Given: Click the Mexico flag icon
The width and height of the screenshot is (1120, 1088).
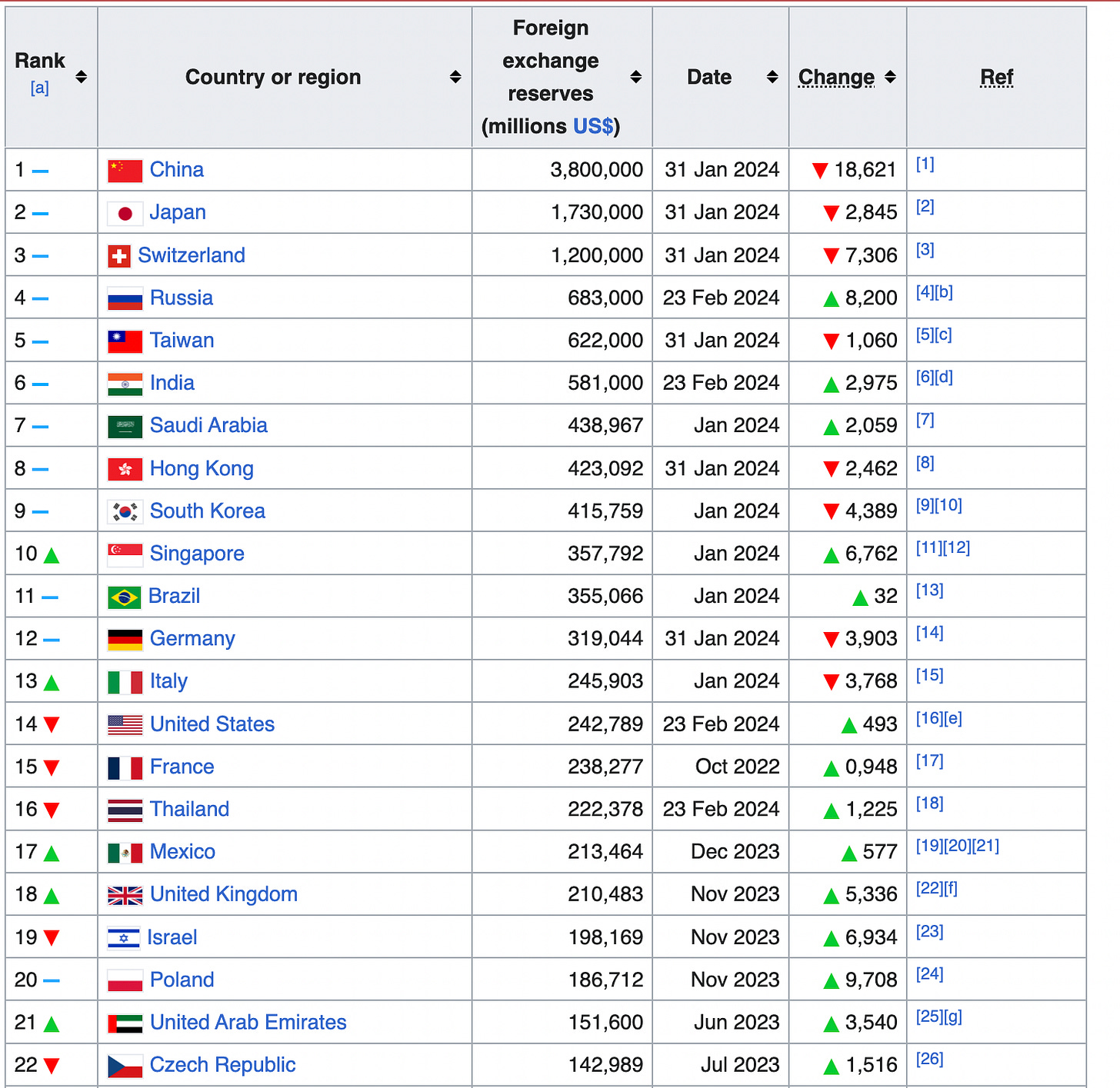Looking at the screenshot, I should [125, 853].
